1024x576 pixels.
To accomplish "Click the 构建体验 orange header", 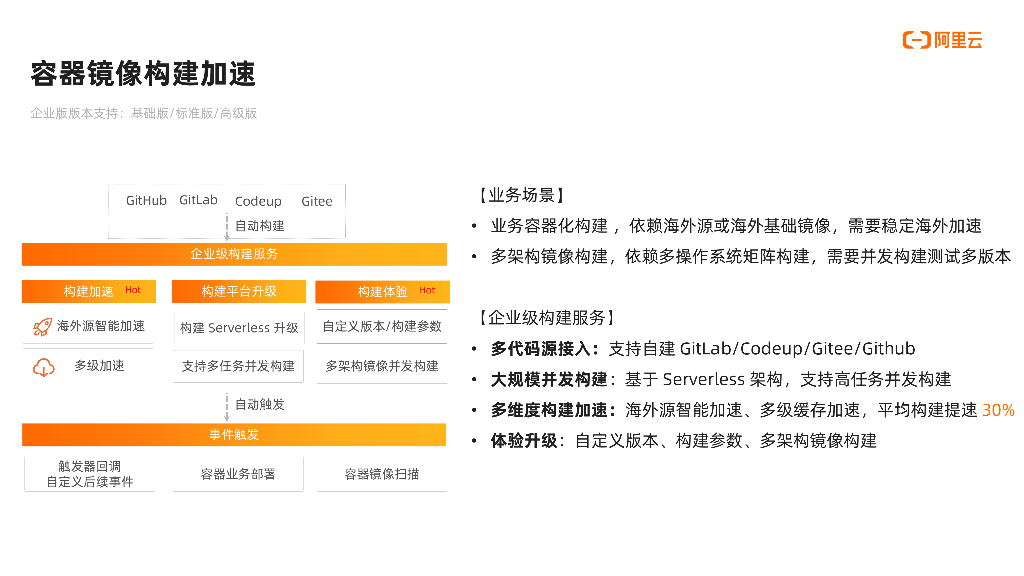I will (382, 291).
